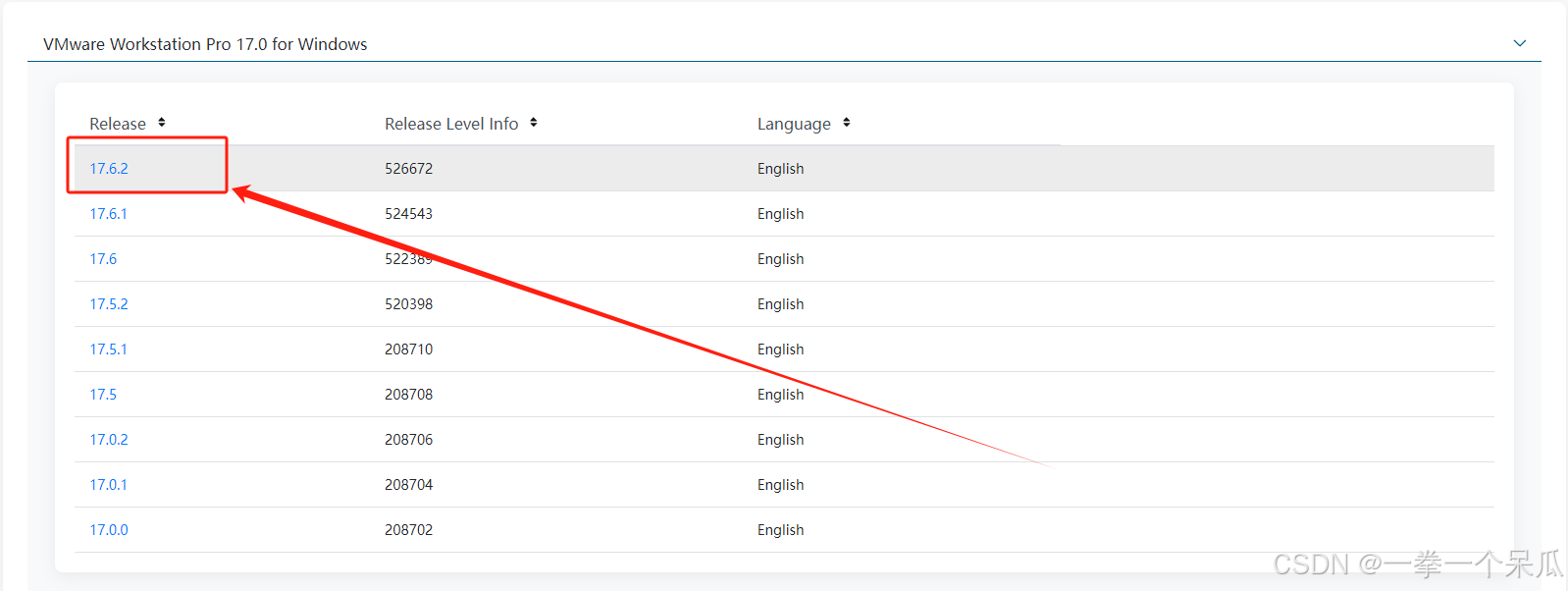
Task: Select build number 526672 cell
Action: click(x=408, y=169)
